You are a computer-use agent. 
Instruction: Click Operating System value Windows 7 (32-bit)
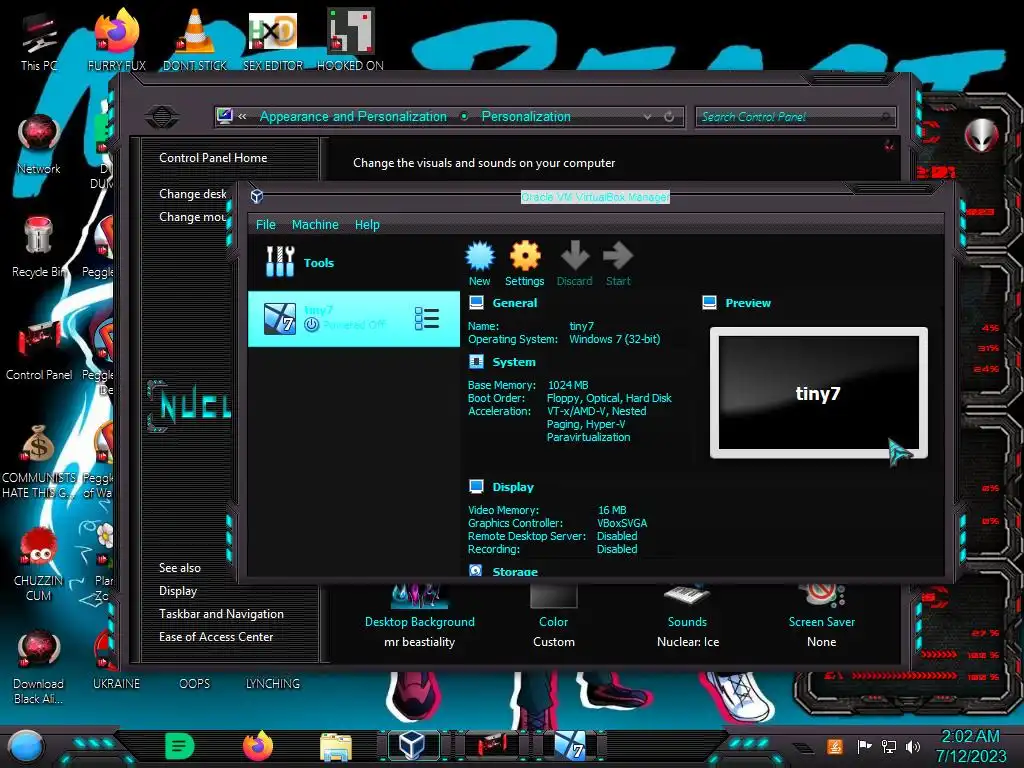coord(615,339)
